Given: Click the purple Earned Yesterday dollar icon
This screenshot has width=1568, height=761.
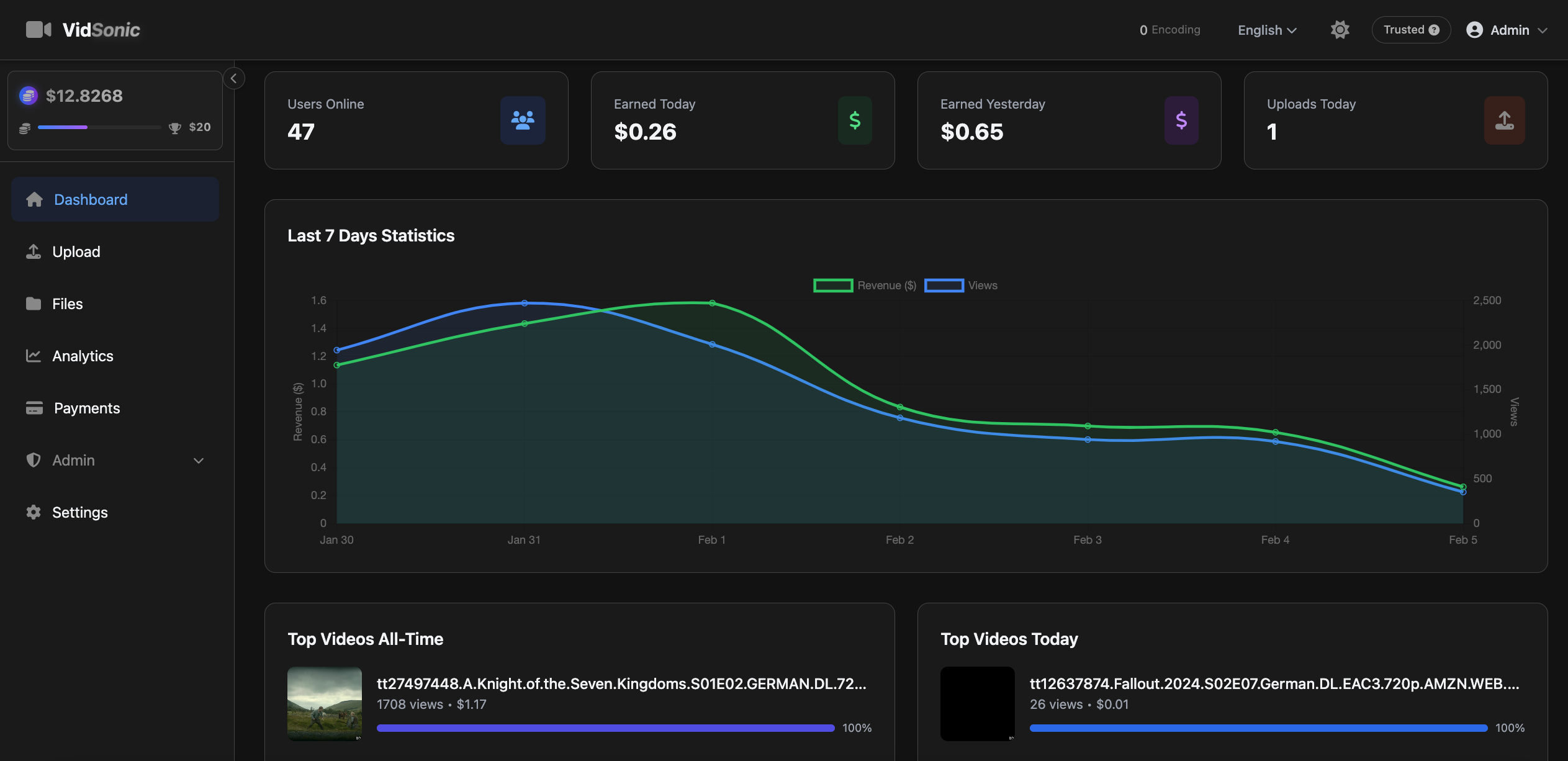Looking at the screenshot, I should tap(1181, 120).
